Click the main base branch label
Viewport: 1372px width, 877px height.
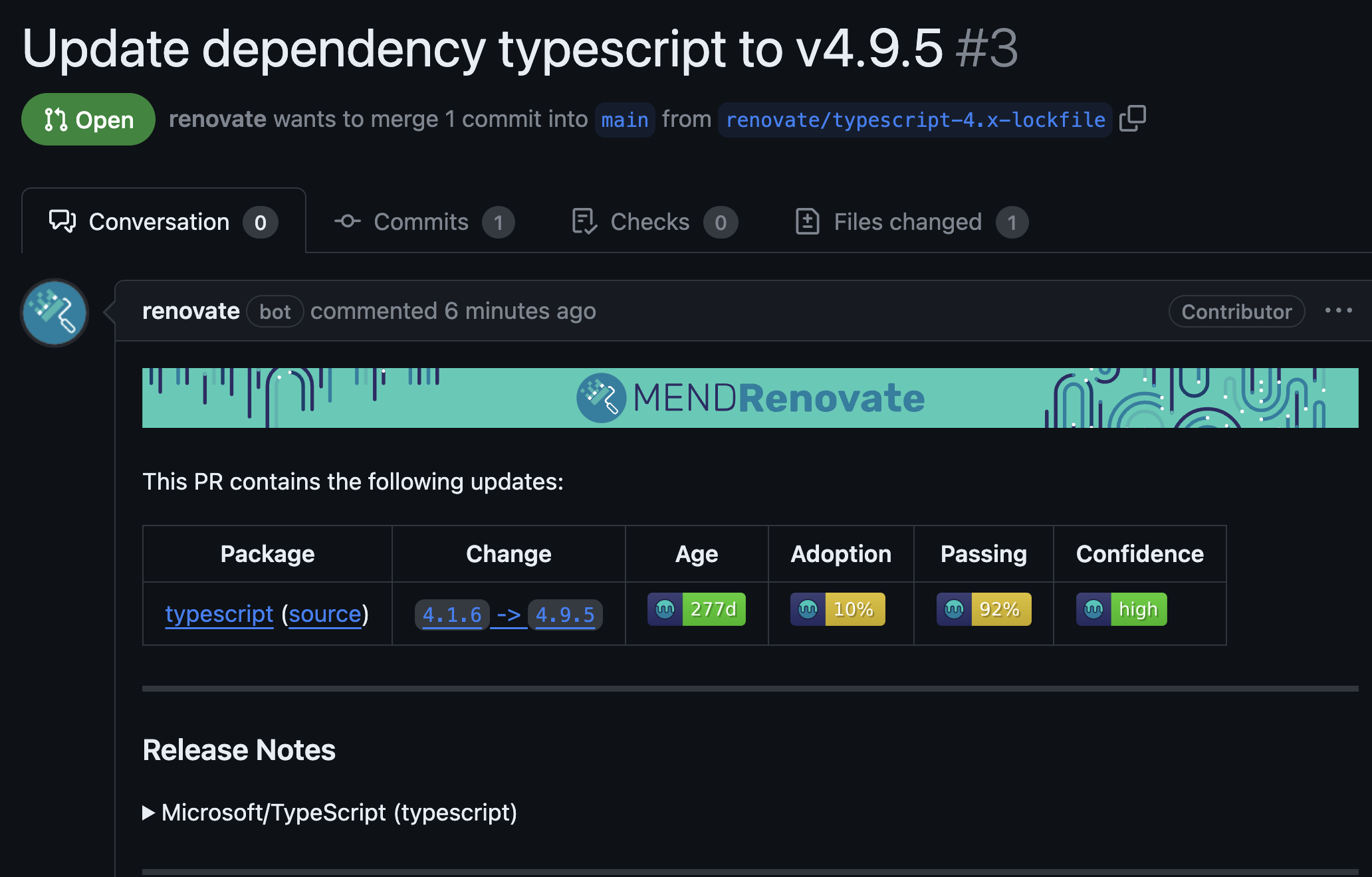[624, 120]
